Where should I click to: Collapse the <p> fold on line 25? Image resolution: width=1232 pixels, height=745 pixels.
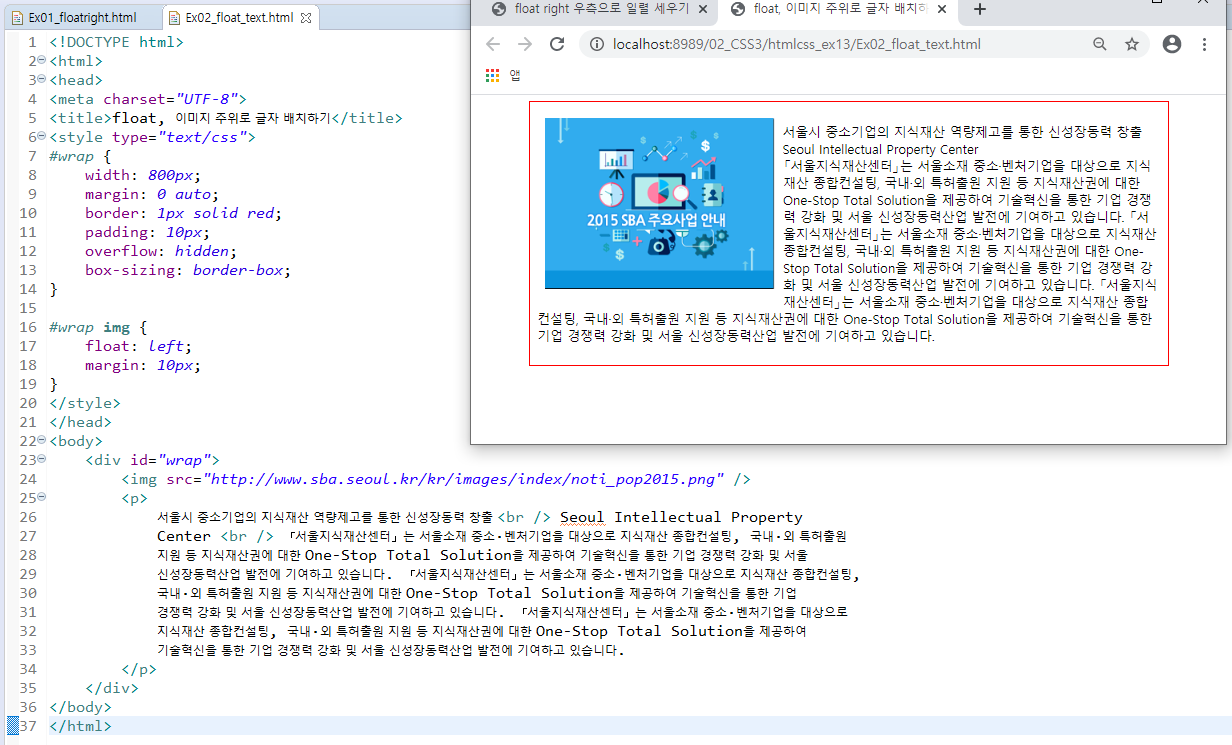tap(41, 498)
